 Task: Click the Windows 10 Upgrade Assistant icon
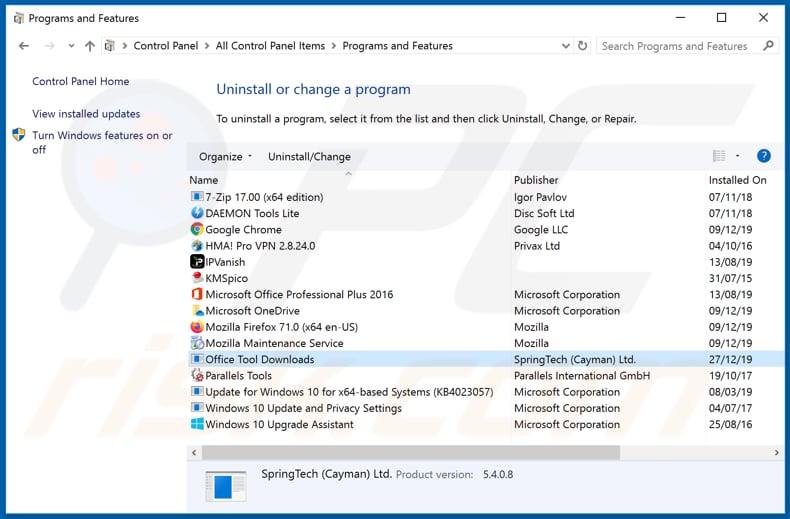(x=197, y=424)
